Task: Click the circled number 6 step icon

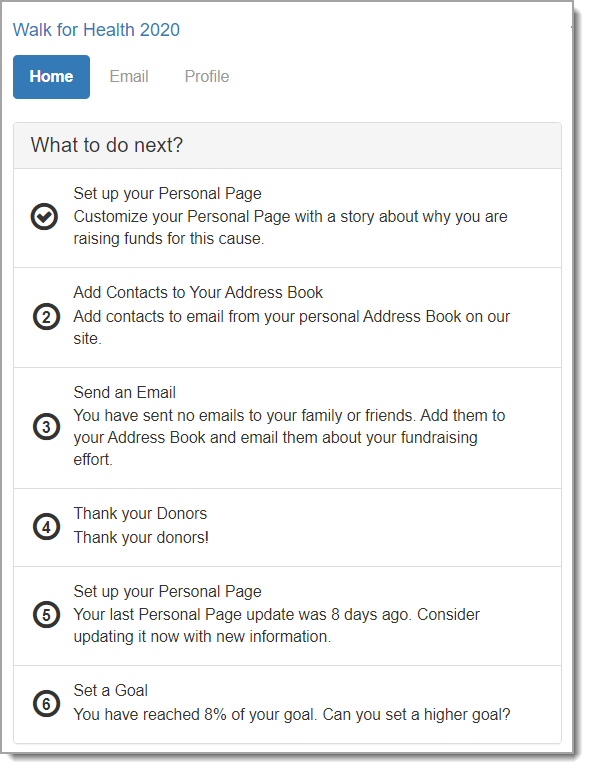Action: [46, 704]
